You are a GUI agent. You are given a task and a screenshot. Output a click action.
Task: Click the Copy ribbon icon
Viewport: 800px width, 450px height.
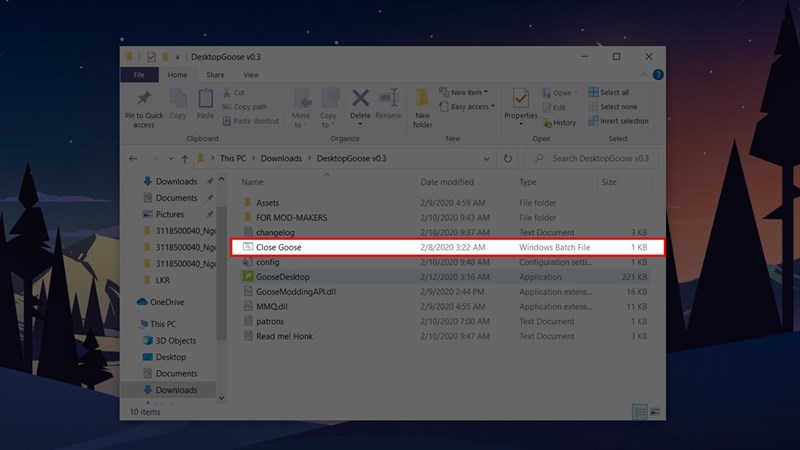pyautogui.click(x=178, y=98)
